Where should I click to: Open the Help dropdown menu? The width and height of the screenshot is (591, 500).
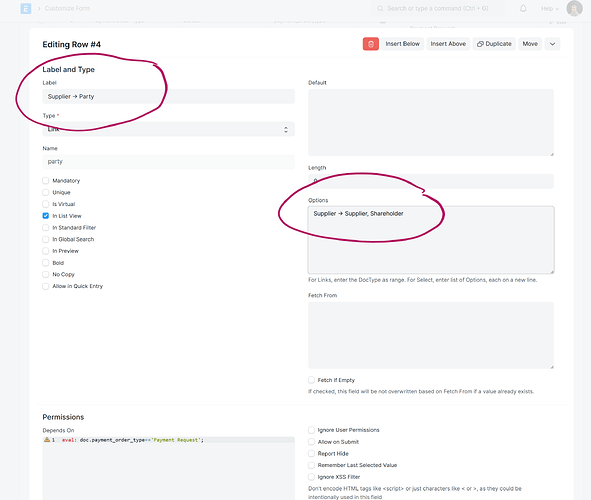coord(550,8)
